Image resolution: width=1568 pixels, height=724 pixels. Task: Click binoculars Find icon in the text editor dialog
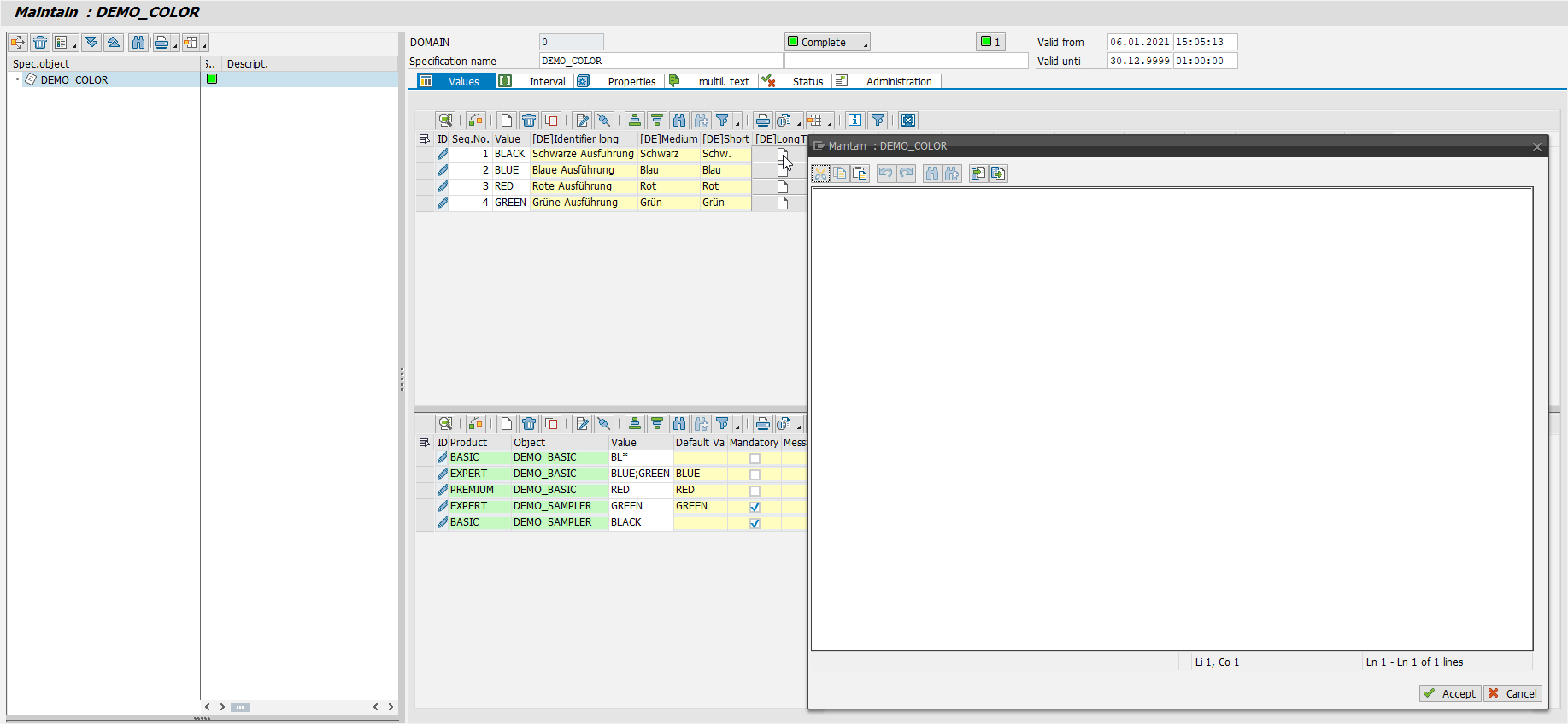click(931, 174)
